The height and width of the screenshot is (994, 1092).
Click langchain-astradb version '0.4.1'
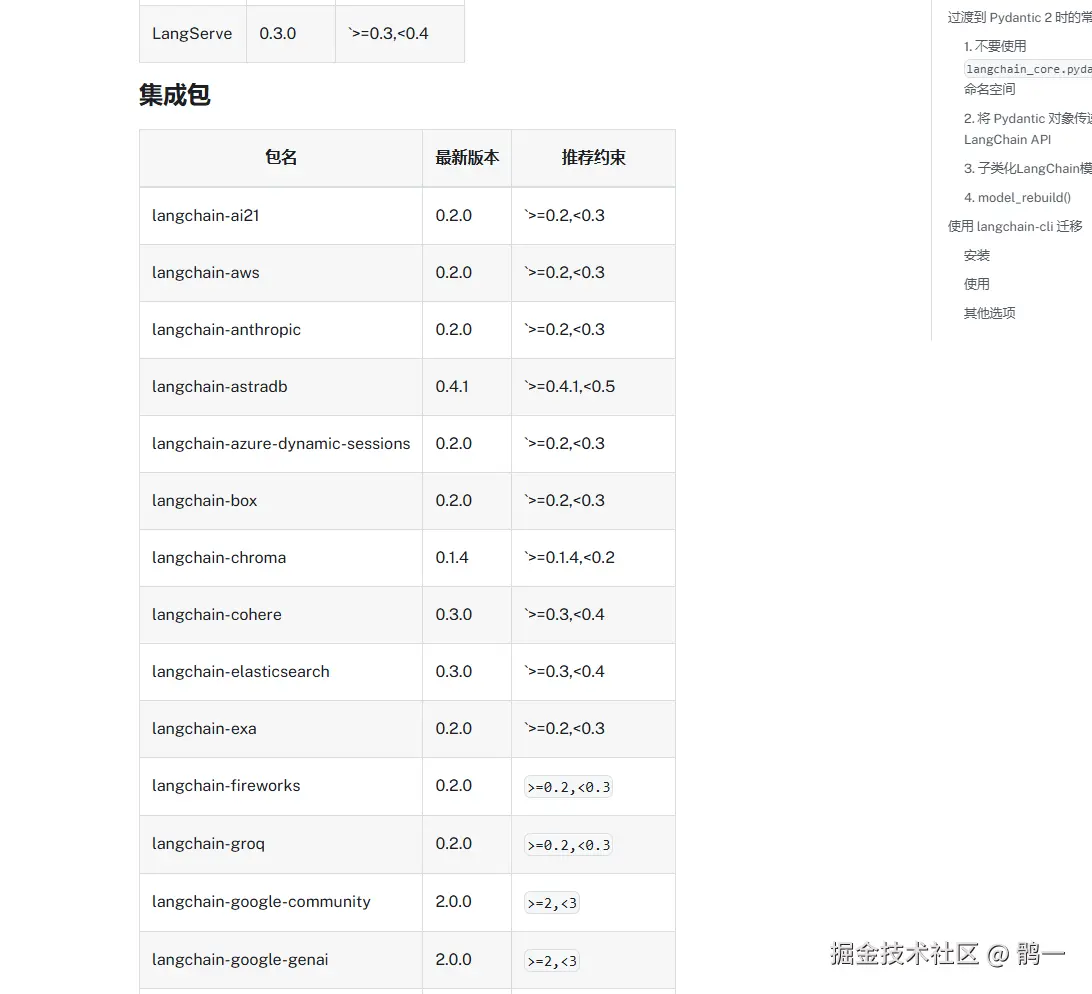click(452, 387)
